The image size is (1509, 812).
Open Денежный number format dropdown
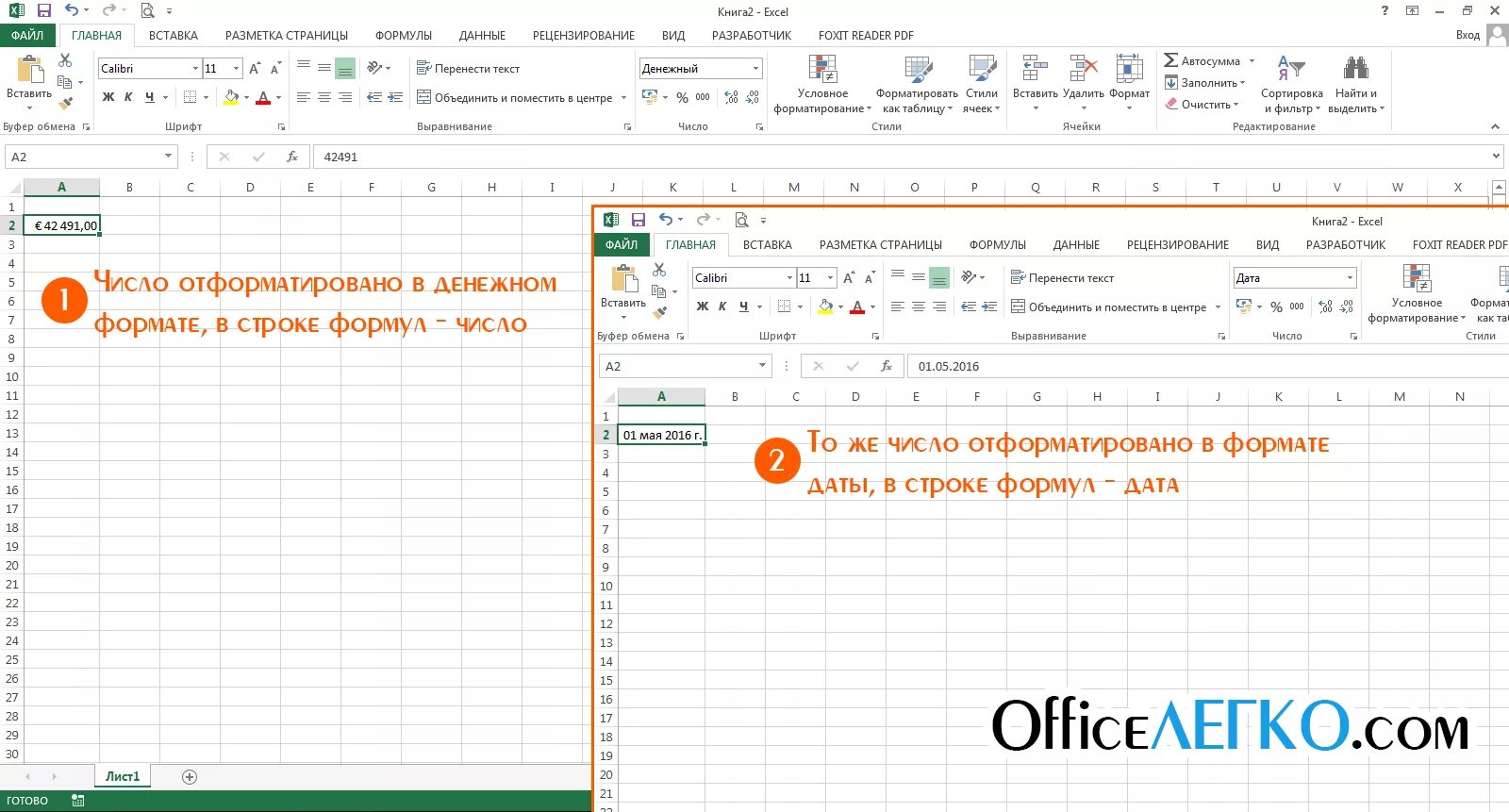click(x=755, y=69)
